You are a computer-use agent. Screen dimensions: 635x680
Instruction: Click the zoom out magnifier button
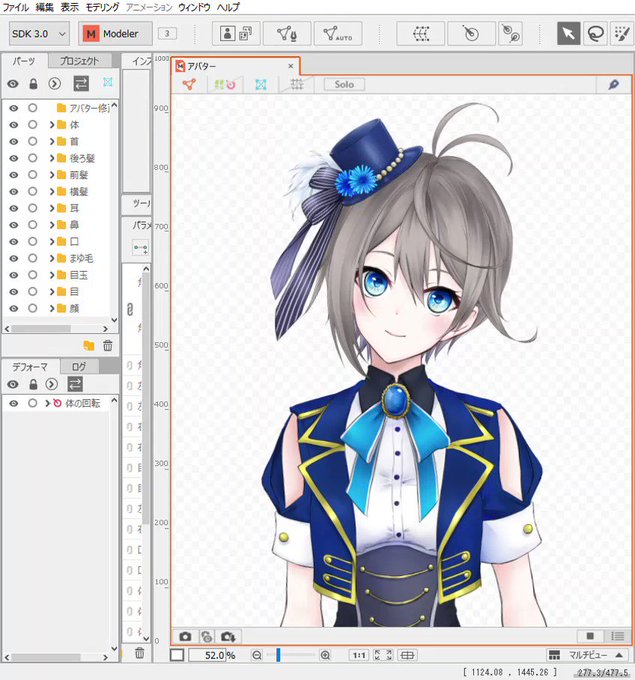coord(257,655)
